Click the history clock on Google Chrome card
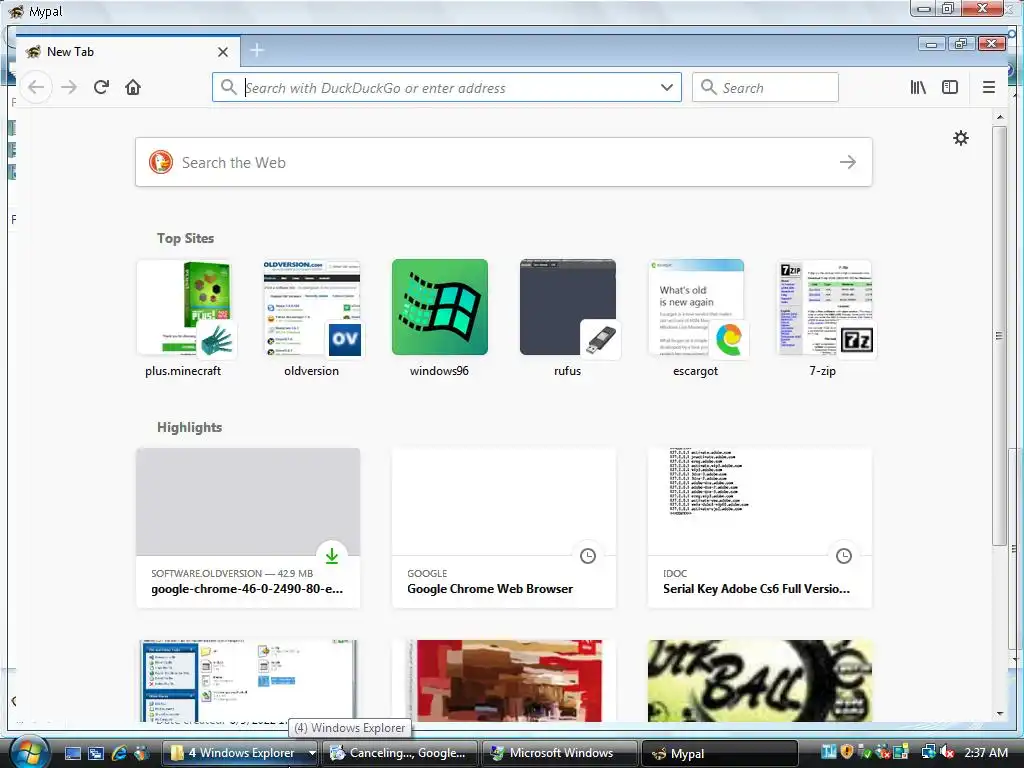 [588, 556]
